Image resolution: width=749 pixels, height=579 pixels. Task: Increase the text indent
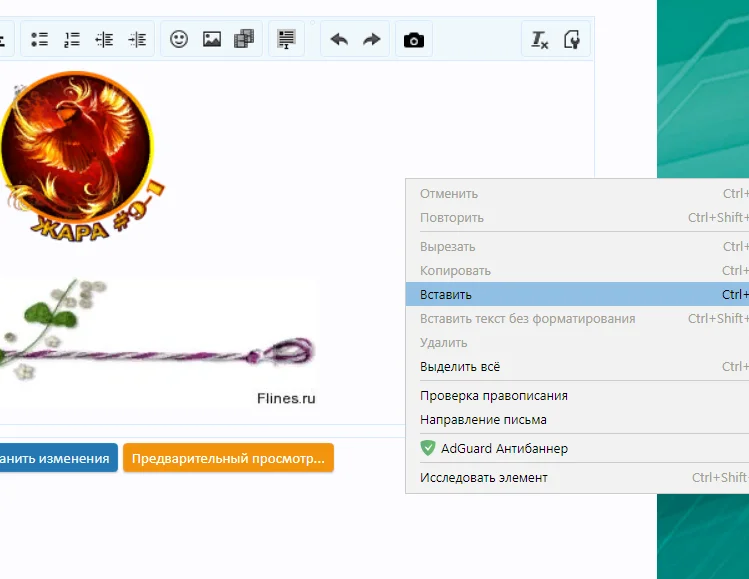(x=137, y=39)
